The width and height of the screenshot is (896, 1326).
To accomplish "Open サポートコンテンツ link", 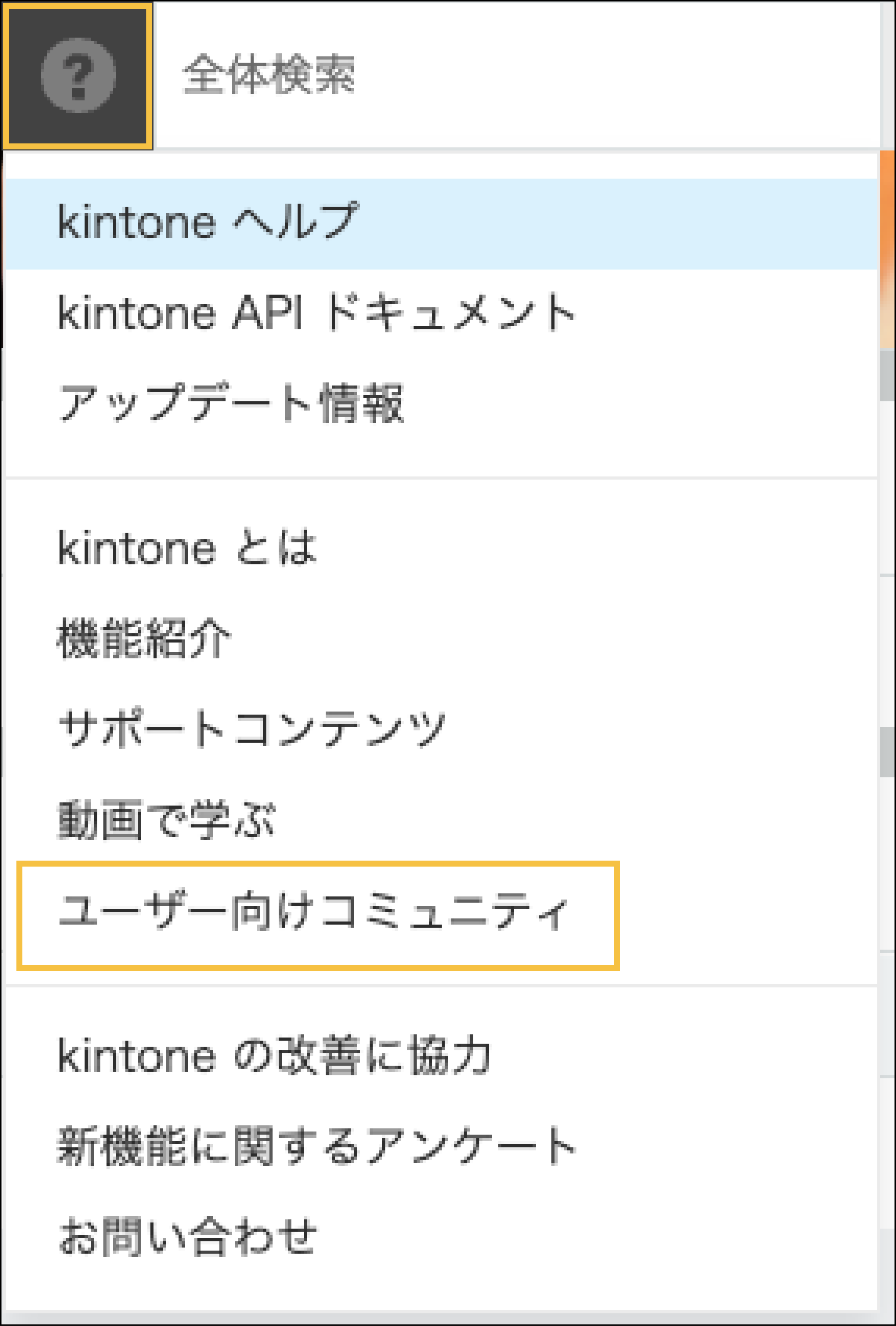I will point(252,729).
